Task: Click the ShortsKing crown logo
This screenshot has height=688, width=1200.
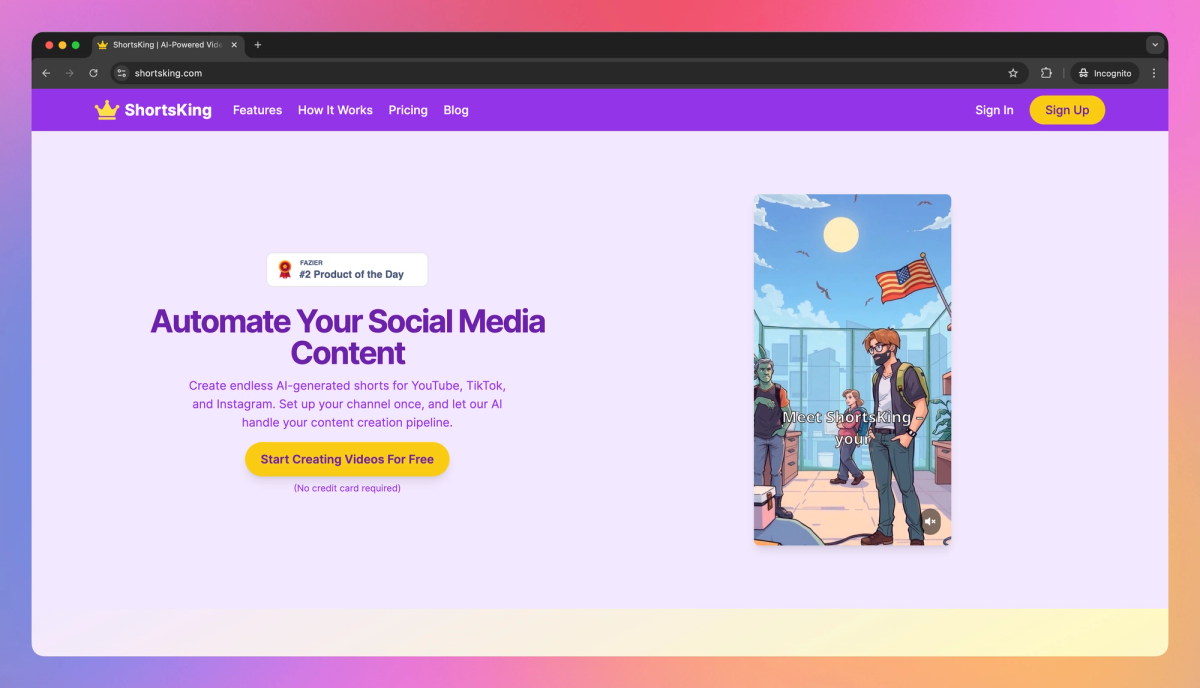Action: [x=107, y=110]
